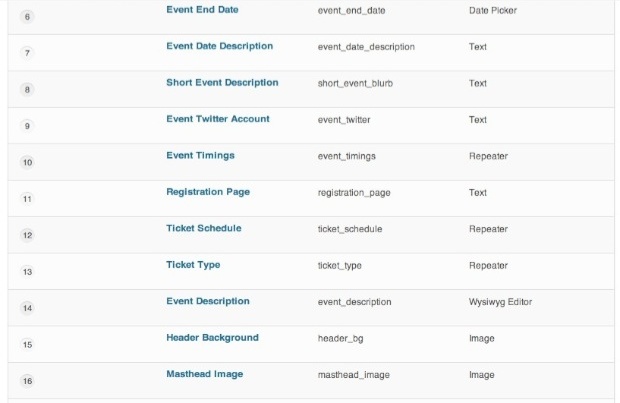This screenshot has width=620, height=403.
Task: Click Repeater type in Ticket Type row
Action: pos(488,265)
